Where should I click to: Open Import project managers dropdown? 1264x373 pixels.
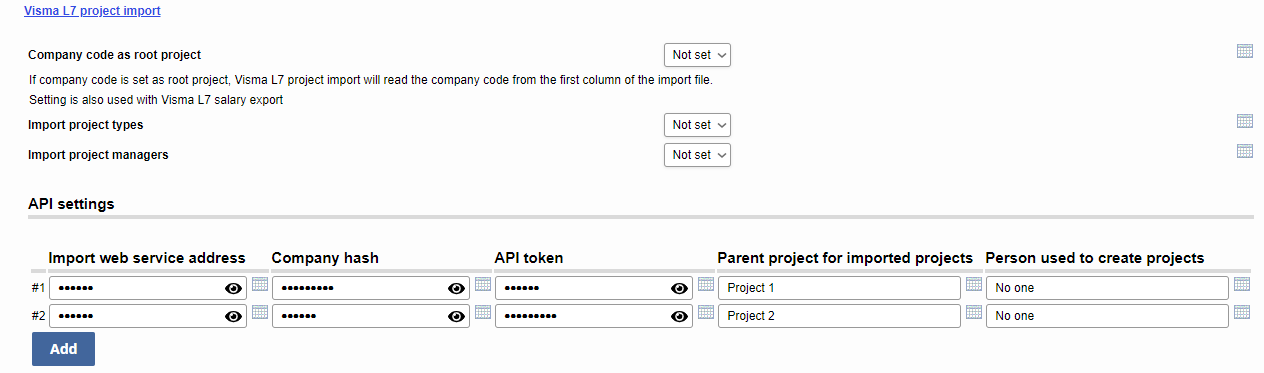697,155
